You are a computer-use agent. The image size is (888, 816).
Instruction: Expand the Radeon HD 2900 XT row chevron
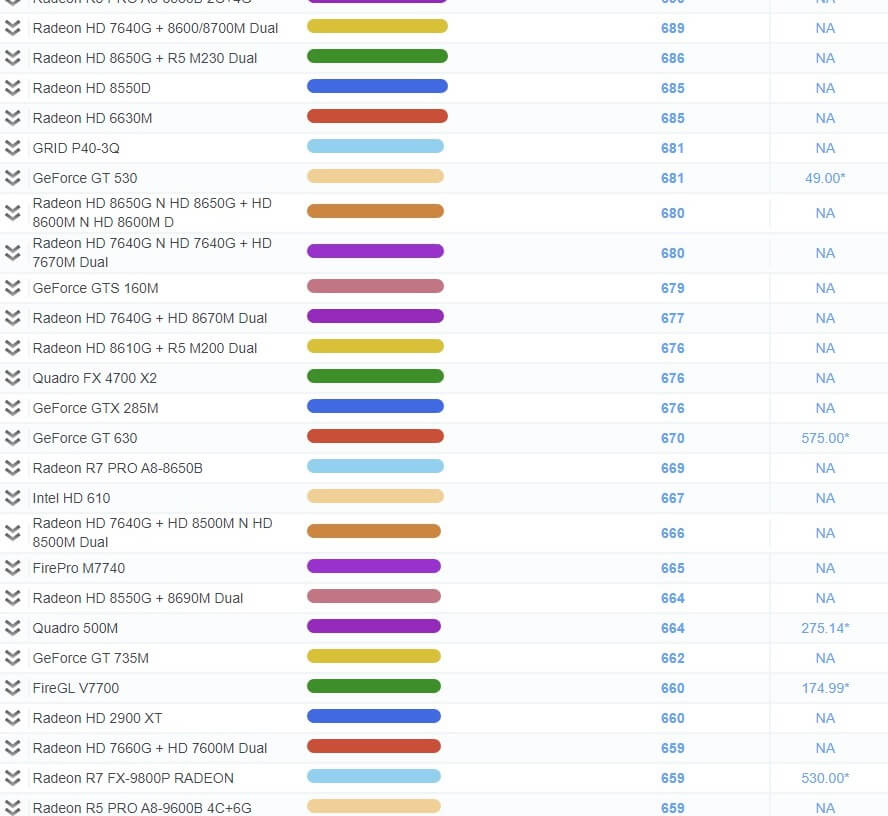[x=12, y=718]
